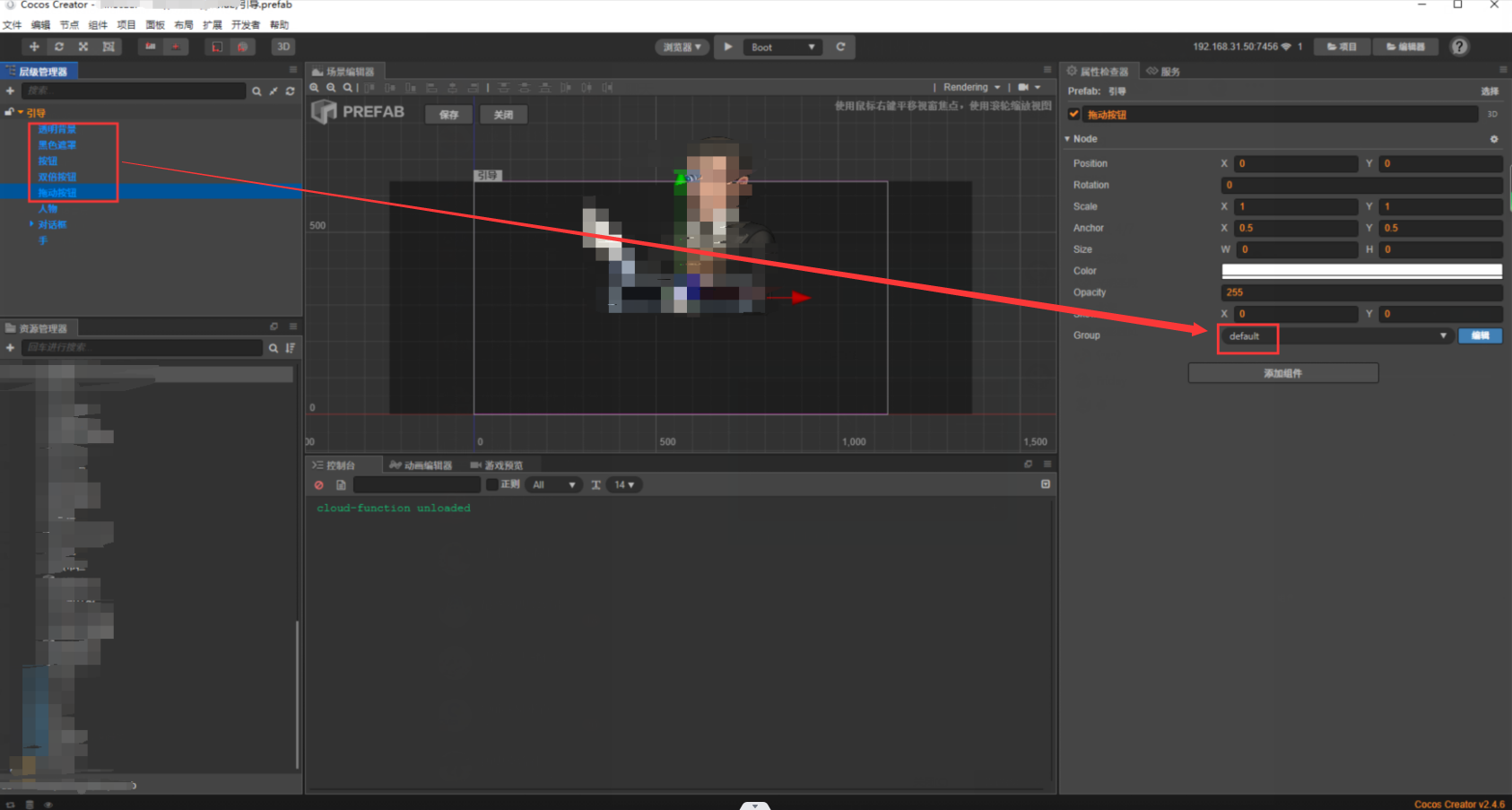1512x810 pixels.
Task: Switch to the 服务 tab
Action: (x=1163, y=71)
